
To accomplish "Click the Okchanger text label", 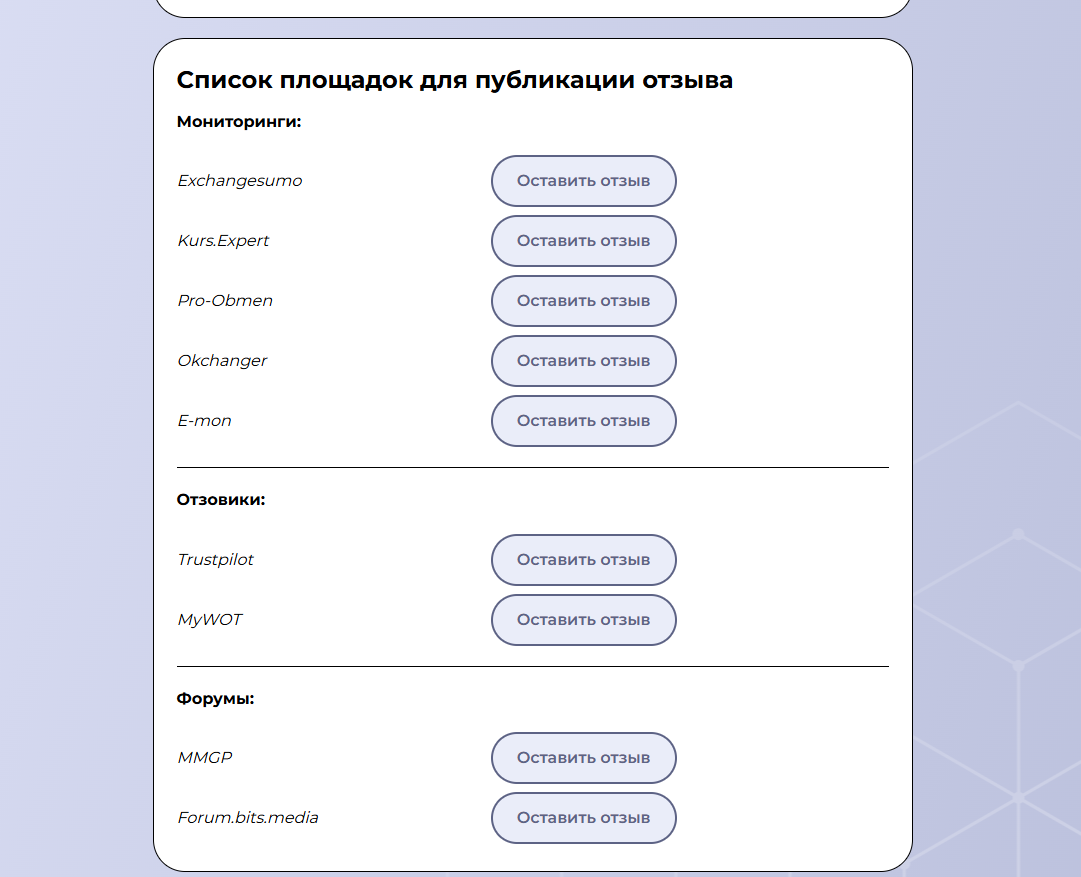I will (222, 361).
